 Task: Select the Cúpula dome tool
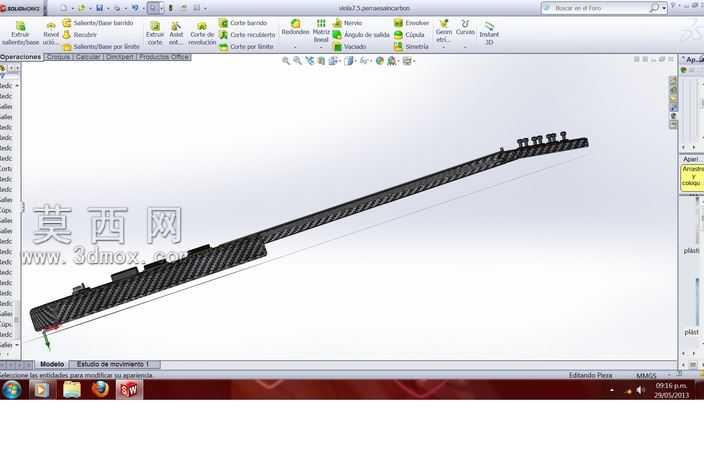point(409,35)
